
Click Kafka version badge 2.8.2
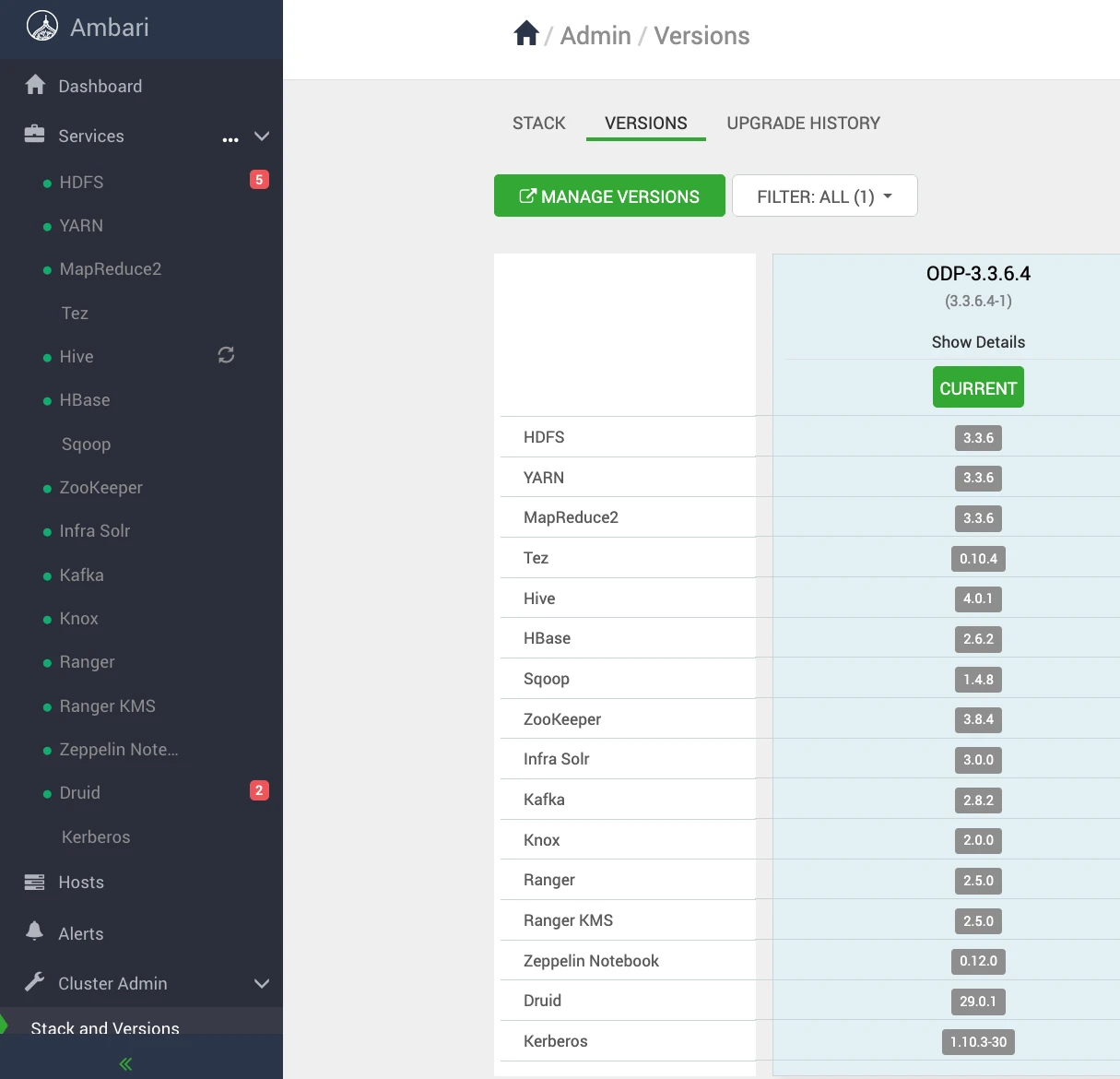point(978,800)
